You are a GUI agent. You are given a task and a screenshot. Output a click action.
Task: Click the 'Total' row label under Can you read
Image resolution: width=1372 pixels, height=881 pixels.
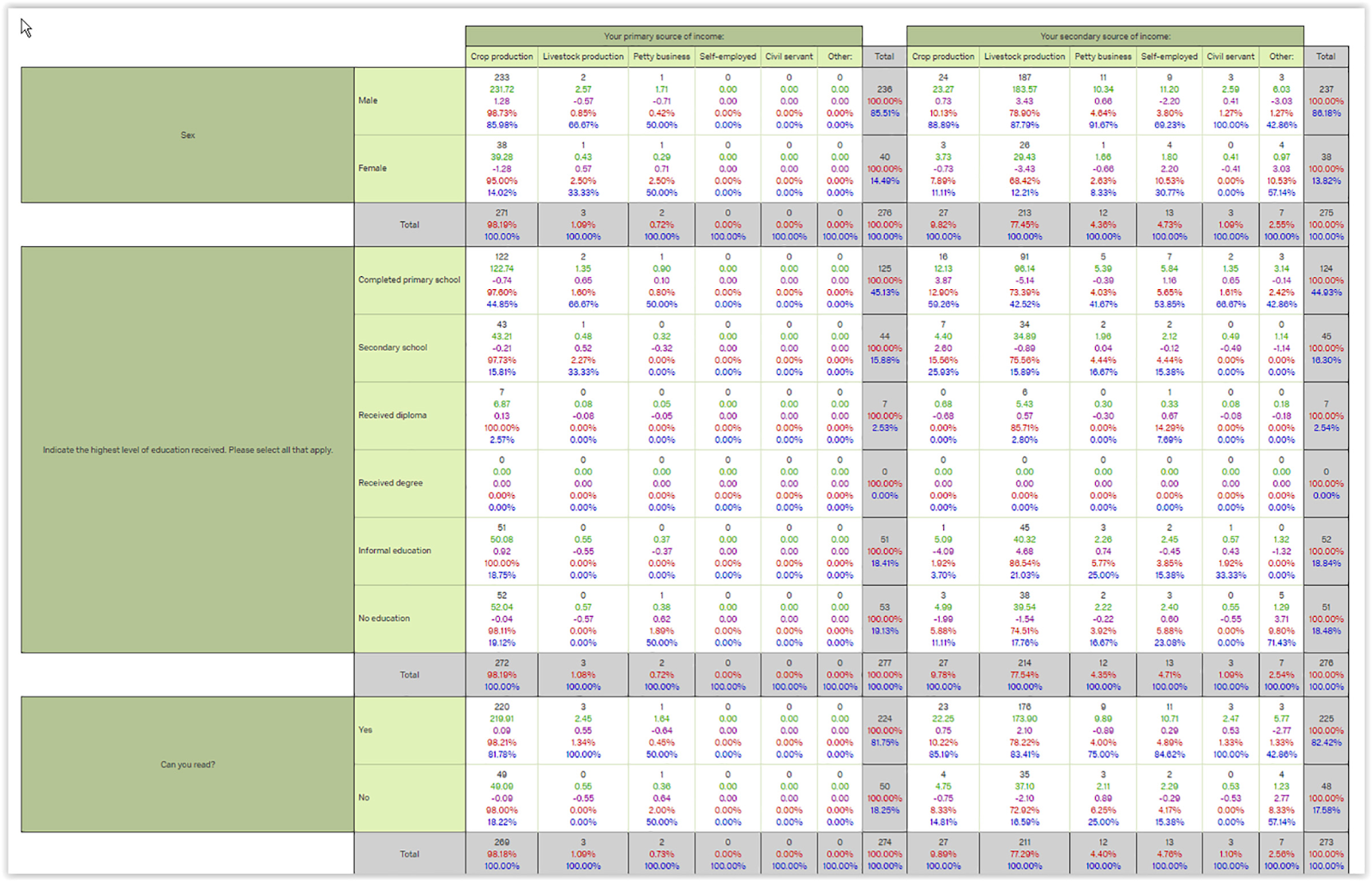pos(410,854)
